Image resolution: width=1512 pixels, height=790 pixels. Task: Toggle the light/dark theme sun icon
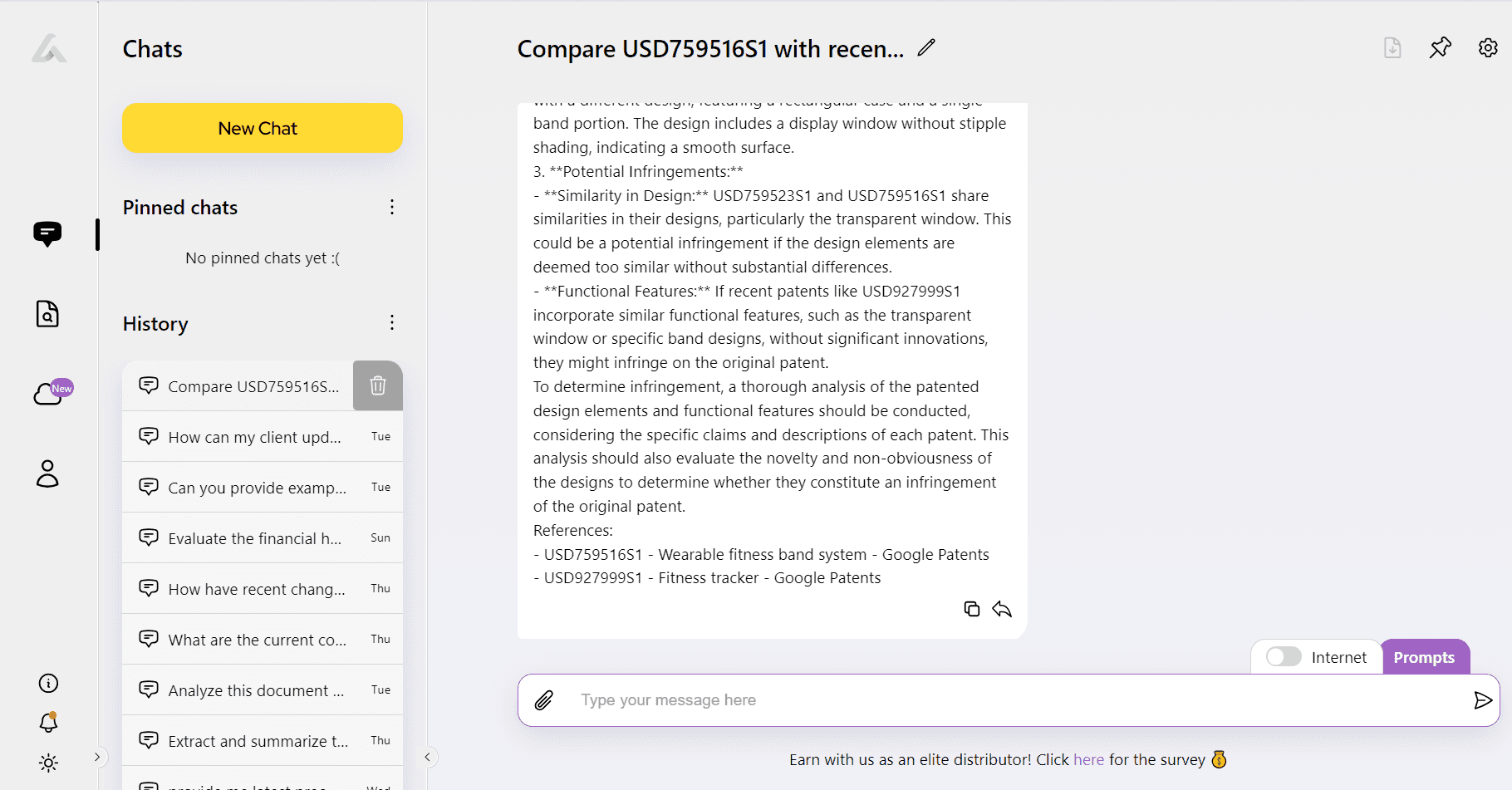point(48,763)
